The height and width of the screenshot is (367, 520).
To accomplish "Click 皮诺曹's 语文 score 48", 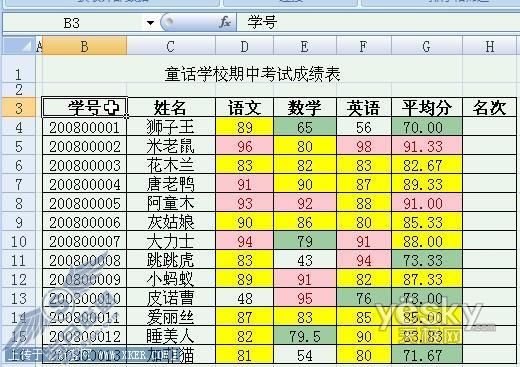I will coord(244,298).
